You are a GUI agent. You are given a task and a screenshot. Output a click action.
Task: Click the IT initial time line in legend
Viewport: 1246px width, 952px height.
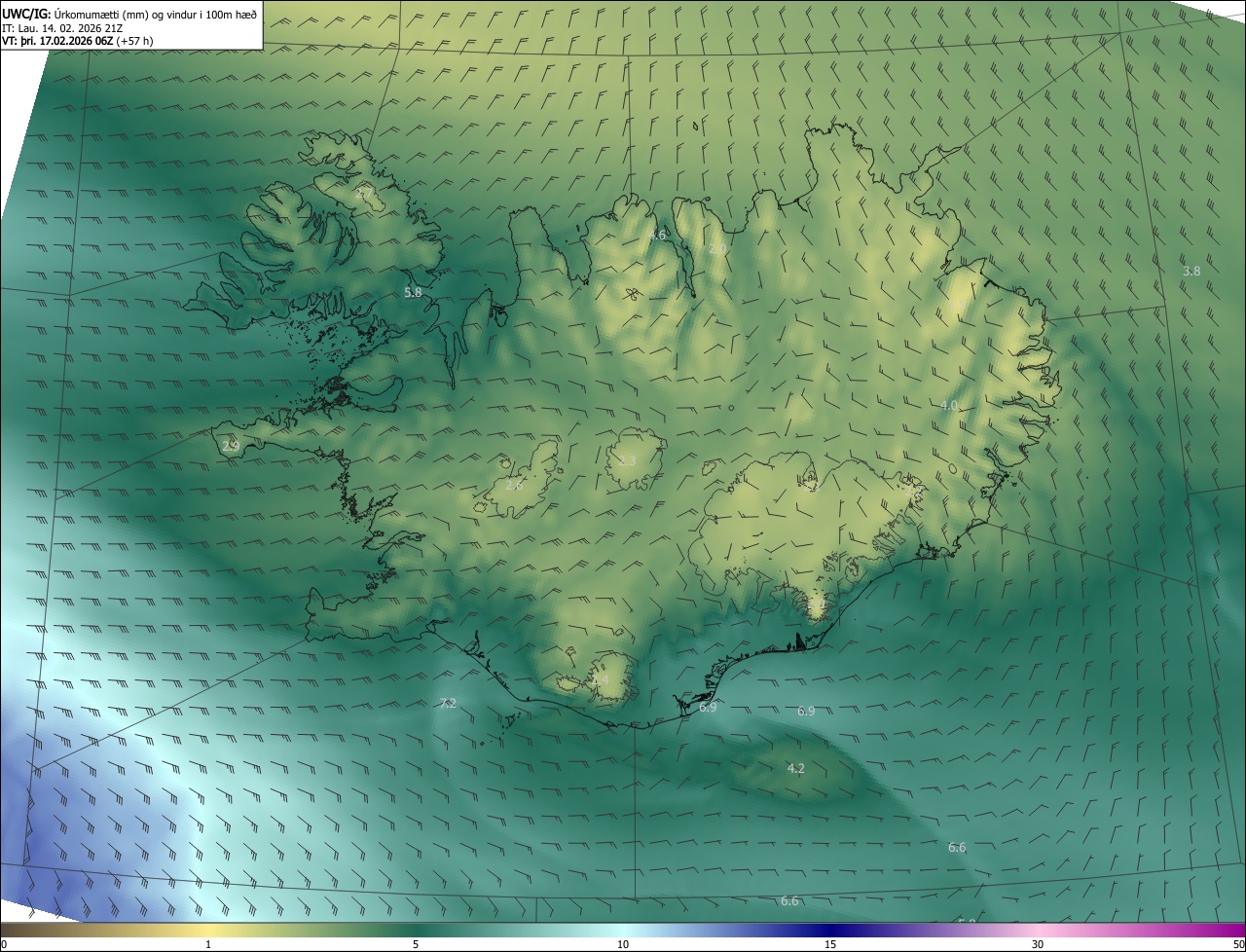60,27
